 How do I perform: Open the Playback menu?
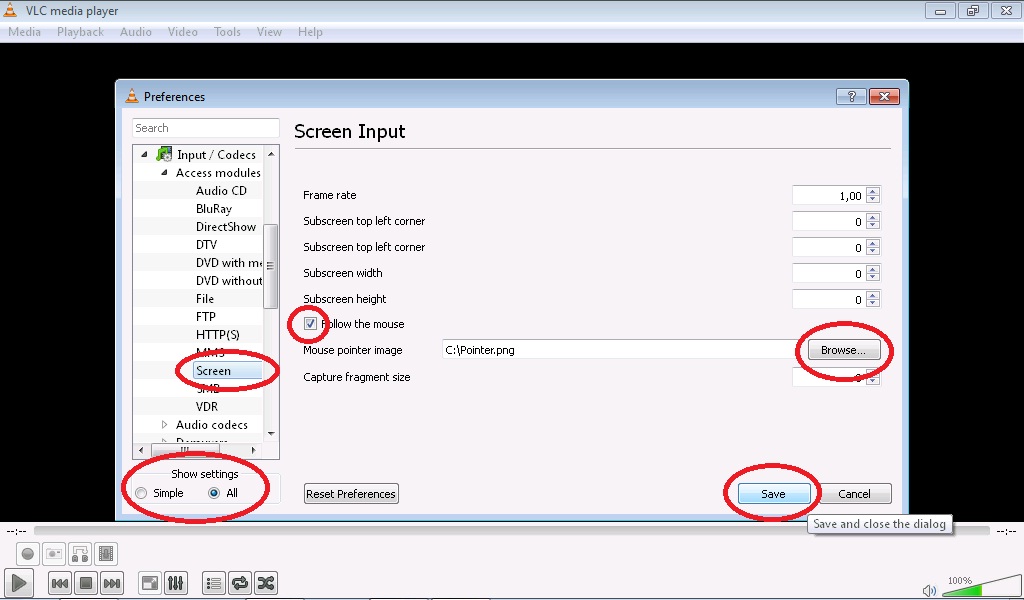coord(80,32)
